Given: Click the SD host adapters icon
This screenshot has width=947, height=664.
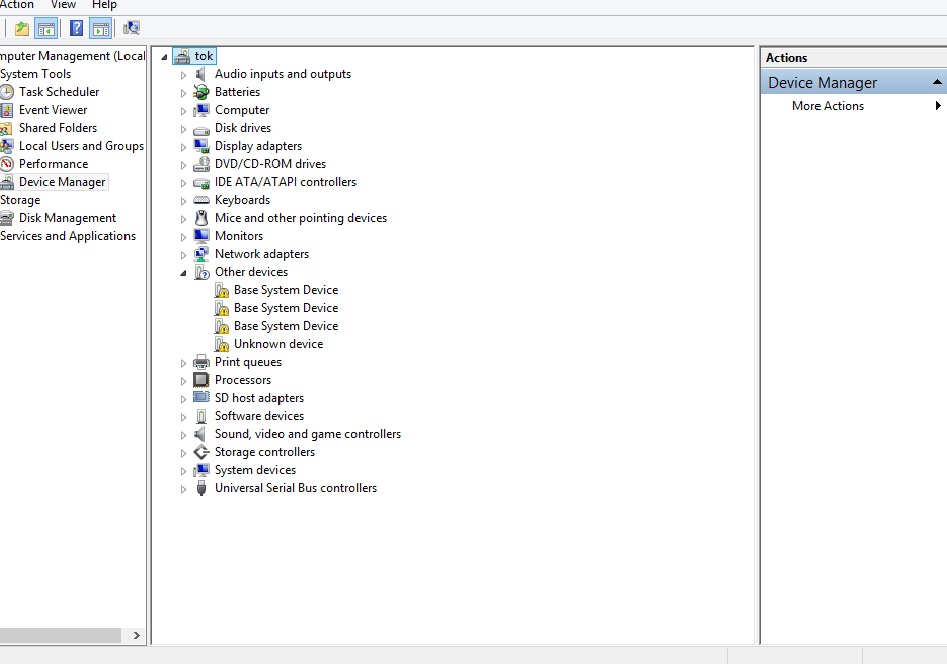Looking at the screenshot, I should (201, 398).
